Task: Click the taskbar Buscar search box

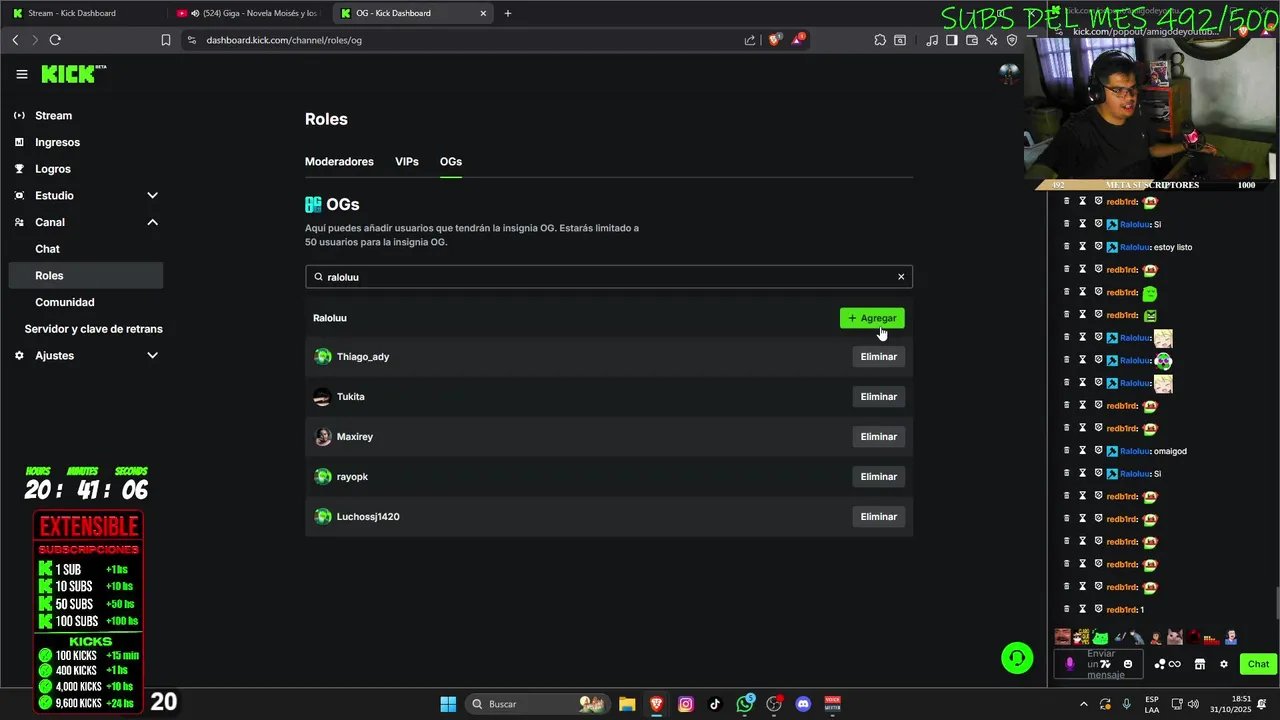Action: [539, 704]
